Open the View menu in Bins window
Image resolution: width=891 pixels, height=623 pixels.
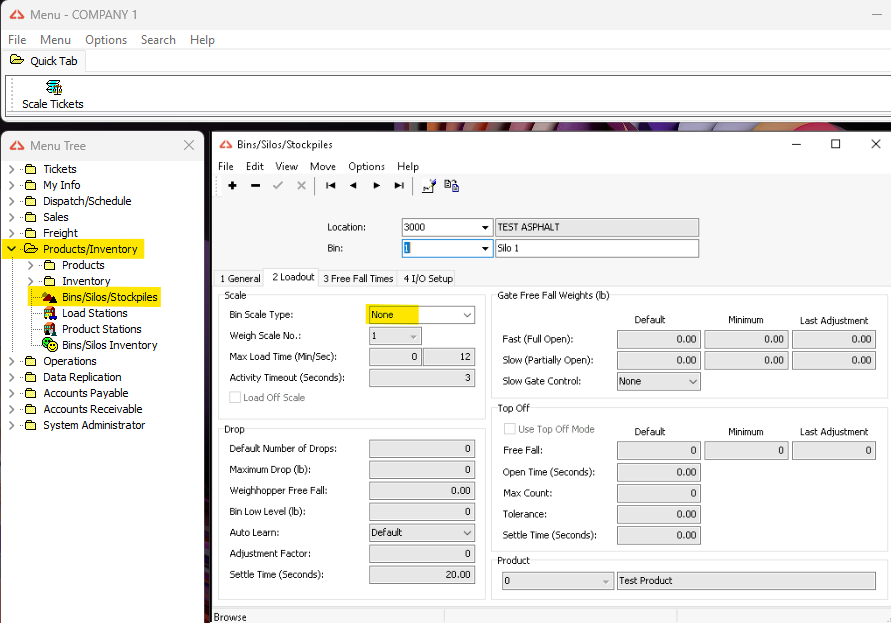[286, 167]
